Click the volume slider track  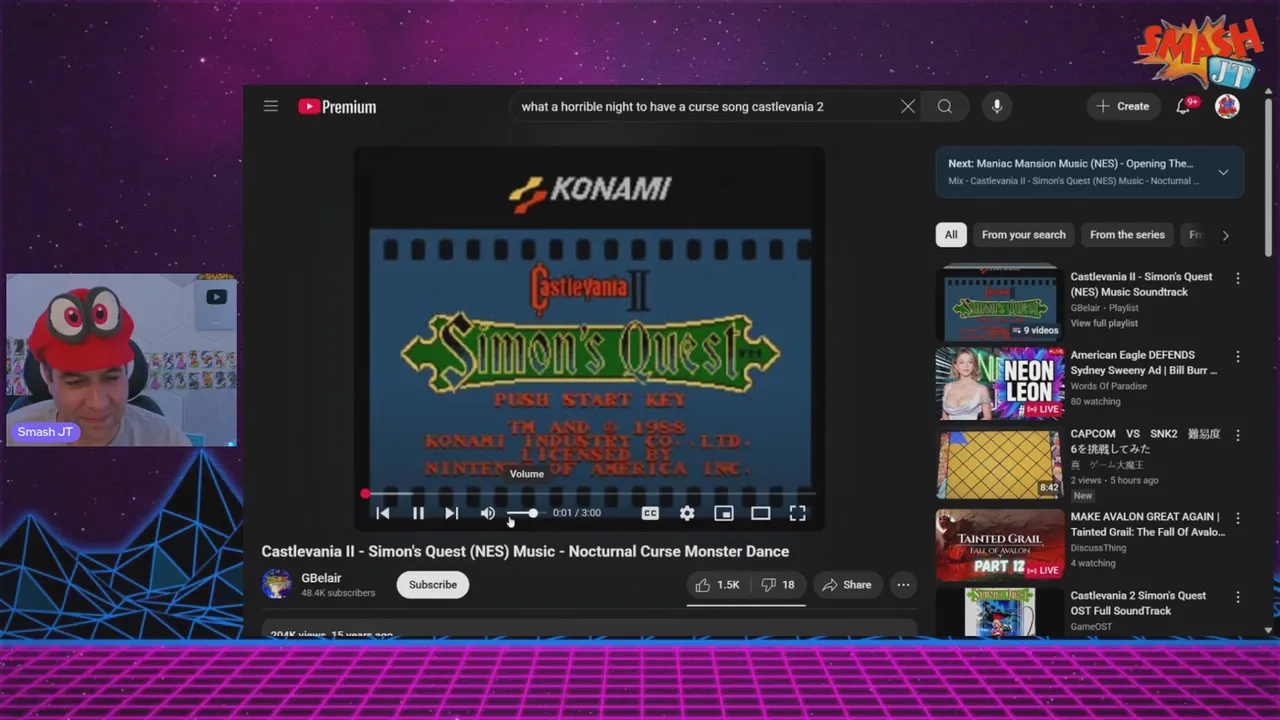tap(522, 513)
